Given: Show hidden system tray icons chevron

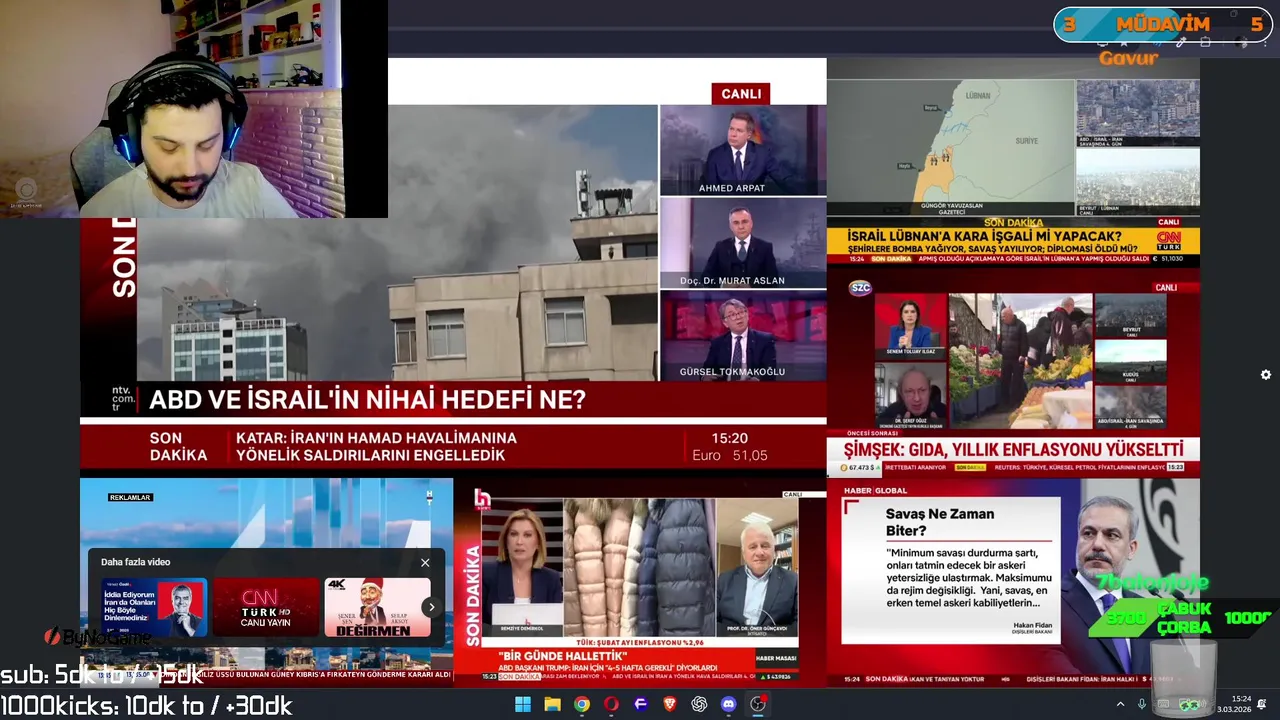Looking at the screenshot, I should [x=1121, y=704].
